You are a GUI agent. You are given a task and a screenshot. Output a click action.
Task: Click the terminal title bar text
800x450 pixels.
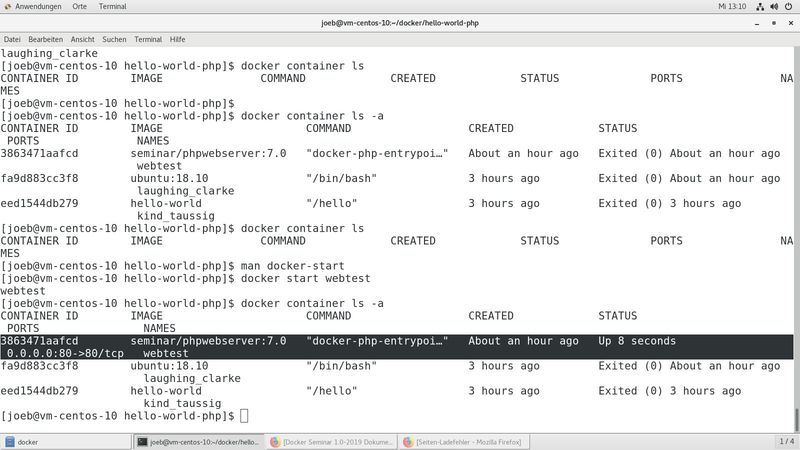coord(399,23)
